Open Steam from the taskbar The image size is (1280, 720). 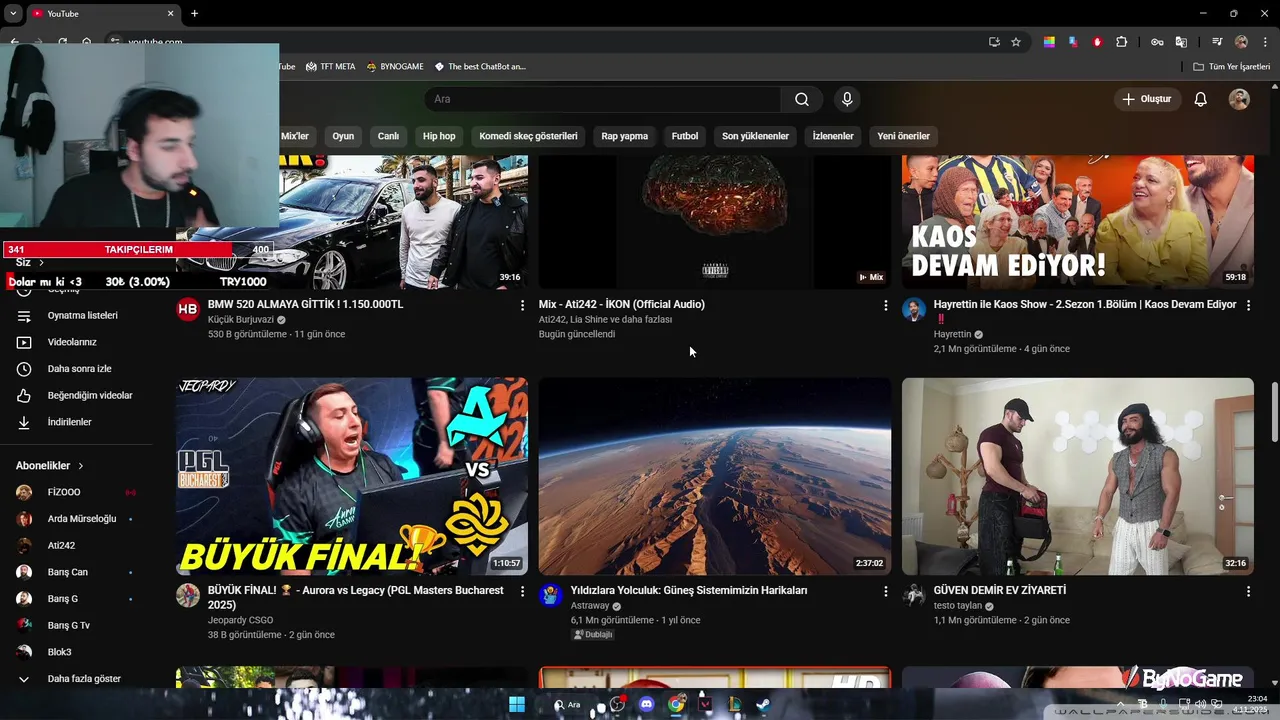click(x=763, y=704)
